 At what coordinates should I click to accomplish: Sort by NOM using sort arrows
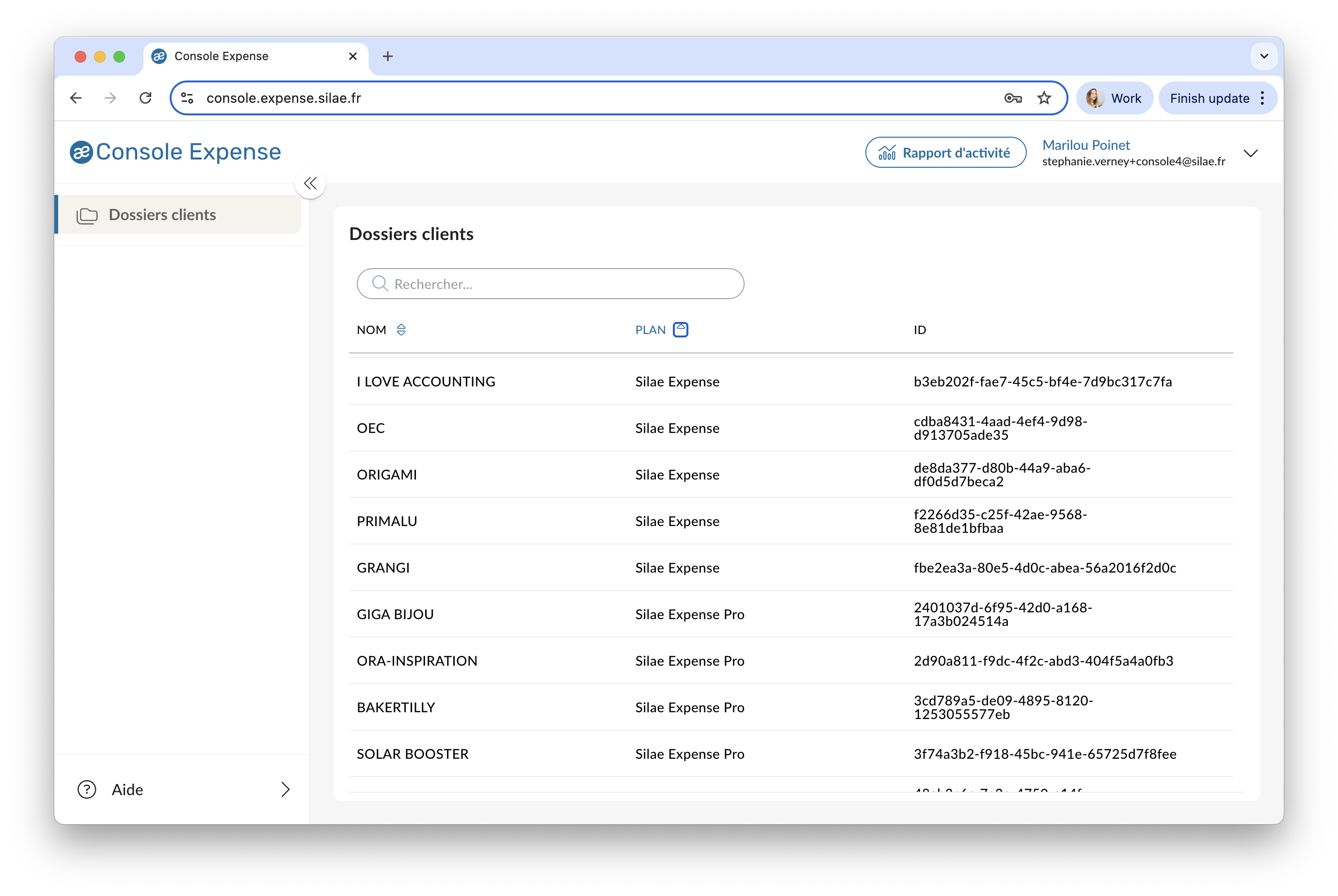[x=401, y=330]
